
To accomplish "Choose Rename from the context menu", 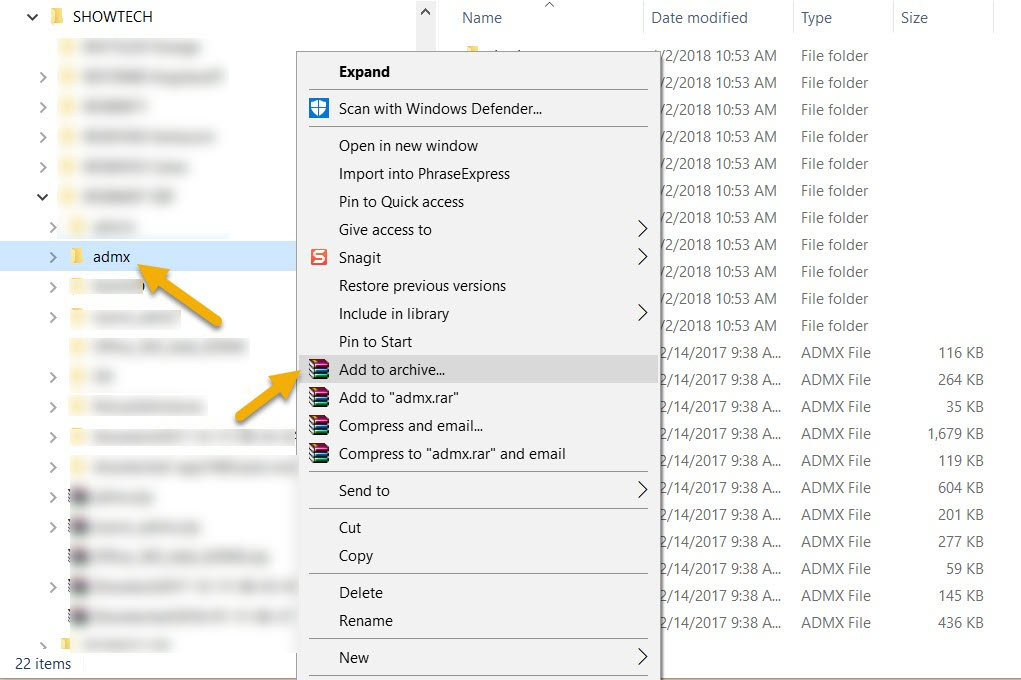I will 365,621.
